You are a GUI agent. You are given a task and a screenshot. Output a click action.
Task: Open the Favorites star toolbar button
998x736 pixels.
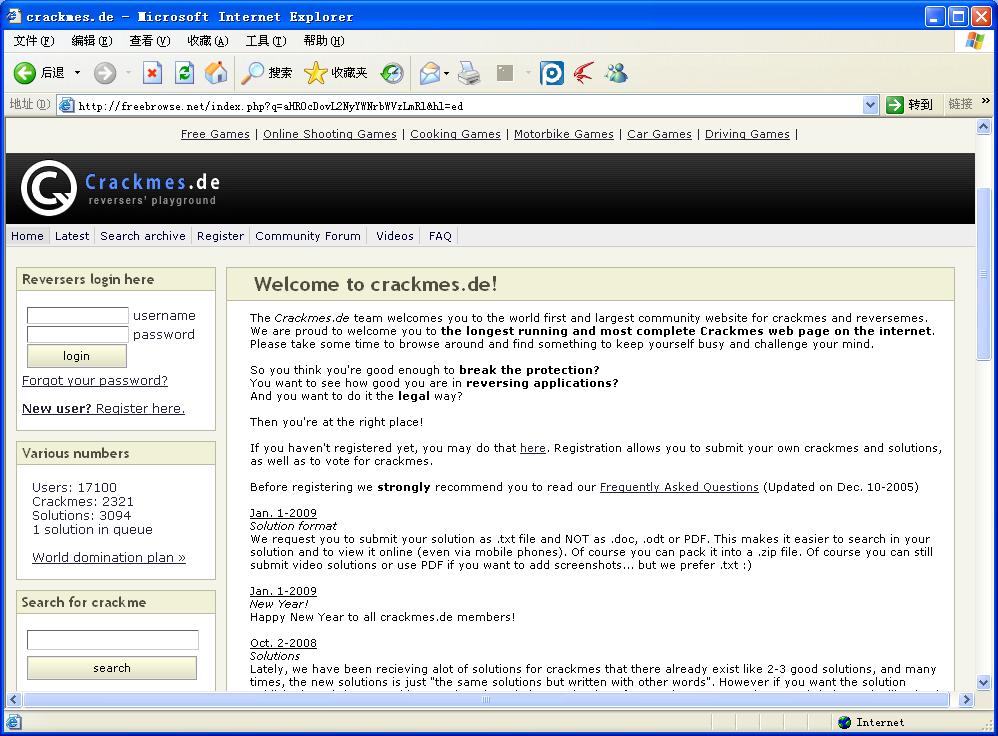coord(335,73)
